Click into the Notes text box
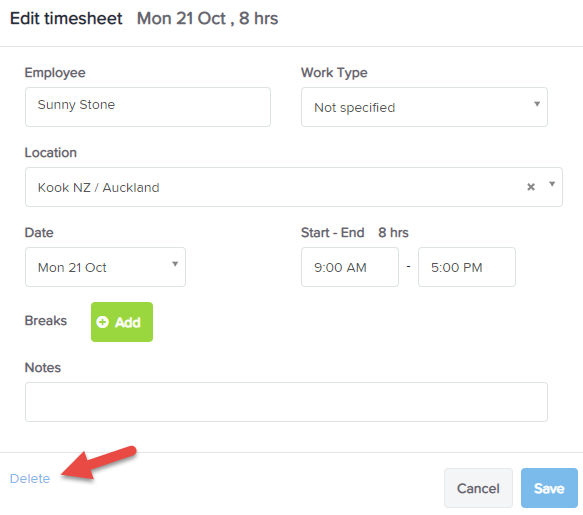The height and width of the screenshot is (515, 583). [x=286, y=402]
